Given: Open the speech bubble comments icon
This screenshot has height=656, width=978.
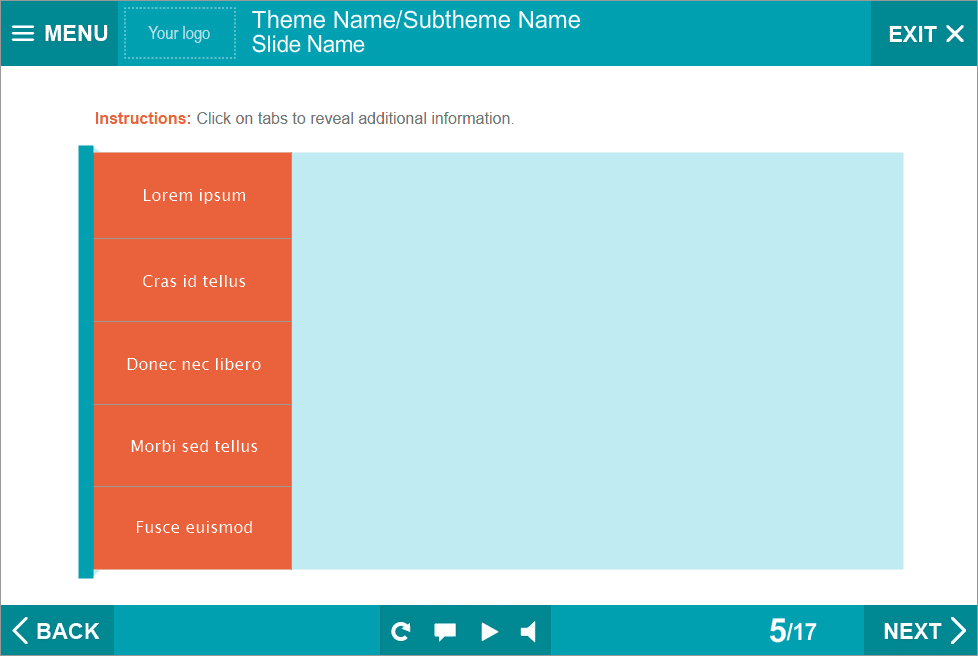Looking at the screenshot, I should [445, 631].
